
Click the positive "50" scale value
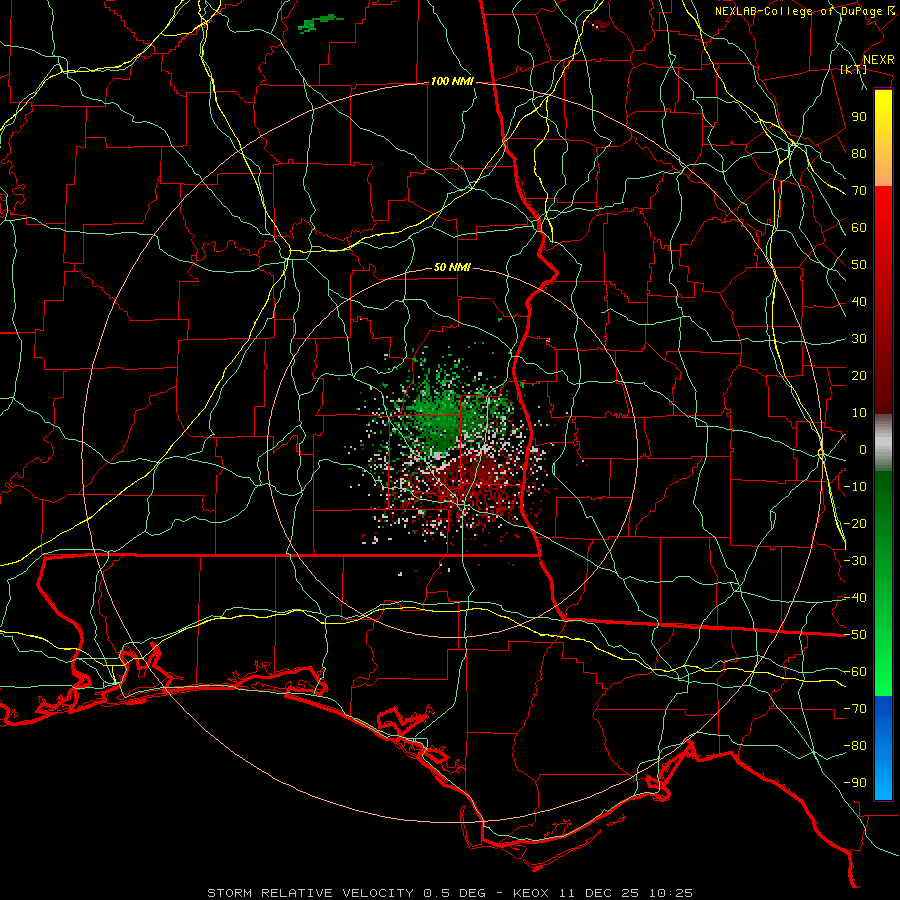point(859,265)
